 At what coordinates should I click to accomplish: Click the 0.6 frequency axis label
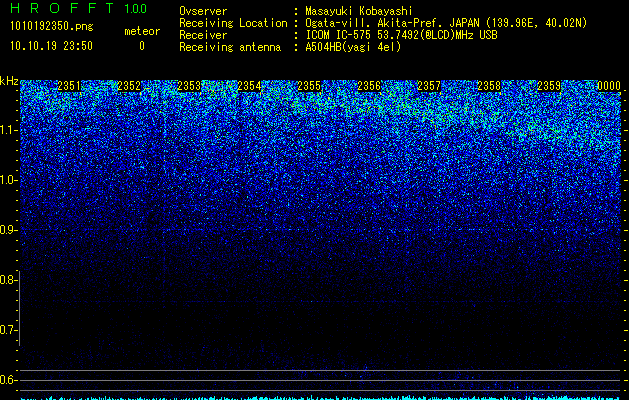click(8, 380)
